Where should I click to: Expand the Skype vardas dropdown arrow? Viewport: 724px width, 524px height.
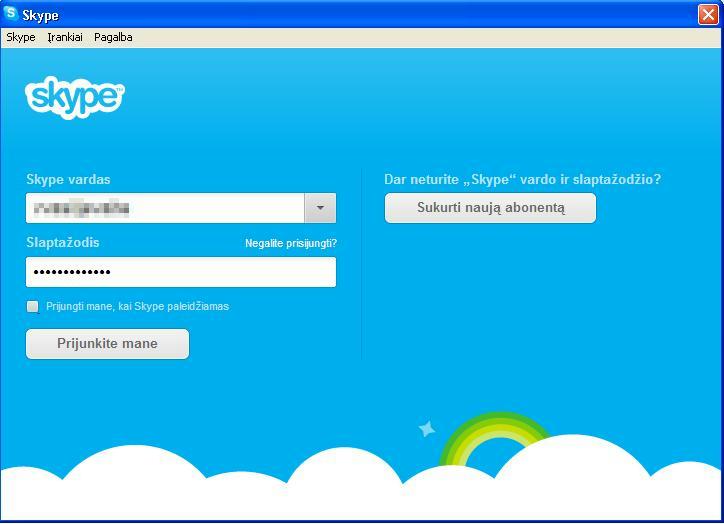pyautogui.click(x=320, y=208)
